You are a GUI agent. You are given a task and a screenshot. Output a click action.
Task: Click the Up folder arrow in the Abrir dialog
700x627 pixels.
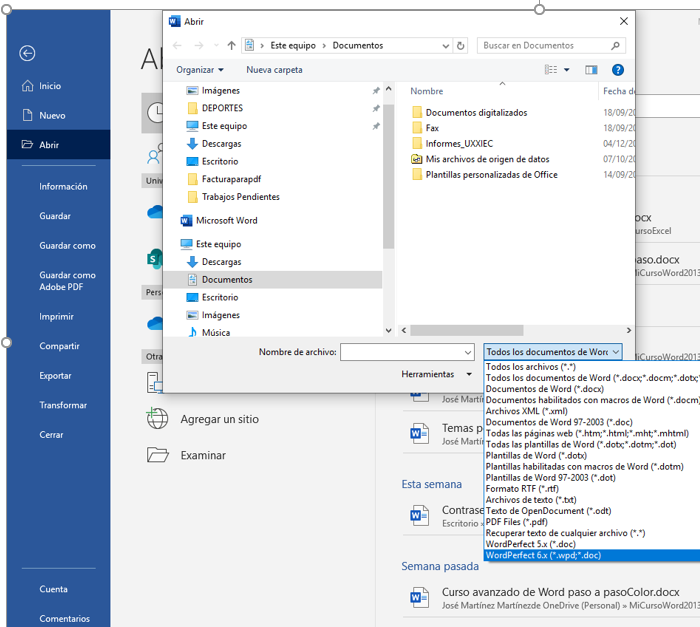click(231, 46)
